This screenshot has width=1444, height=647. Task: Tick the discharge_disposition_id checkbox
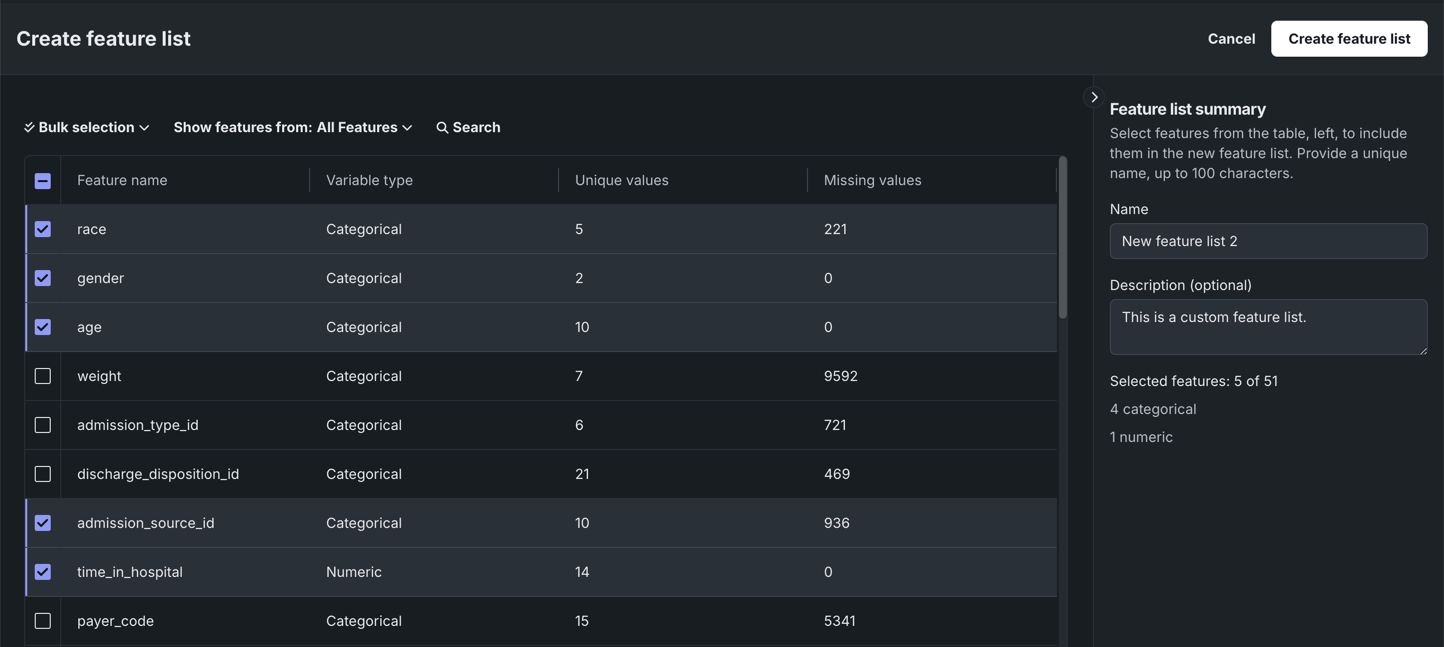point(43,474)
